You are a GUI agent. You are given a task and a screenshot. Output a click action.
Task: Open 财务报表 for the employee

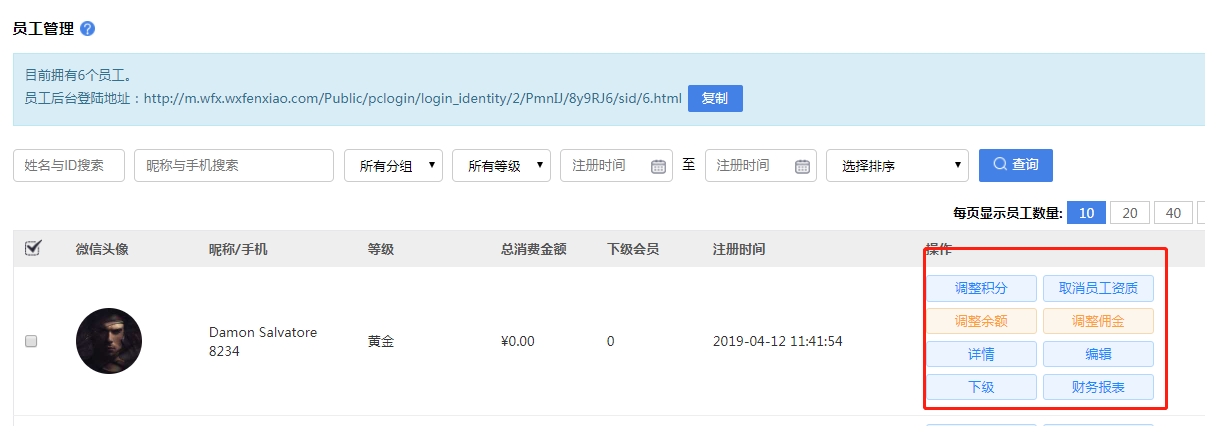1098,387
